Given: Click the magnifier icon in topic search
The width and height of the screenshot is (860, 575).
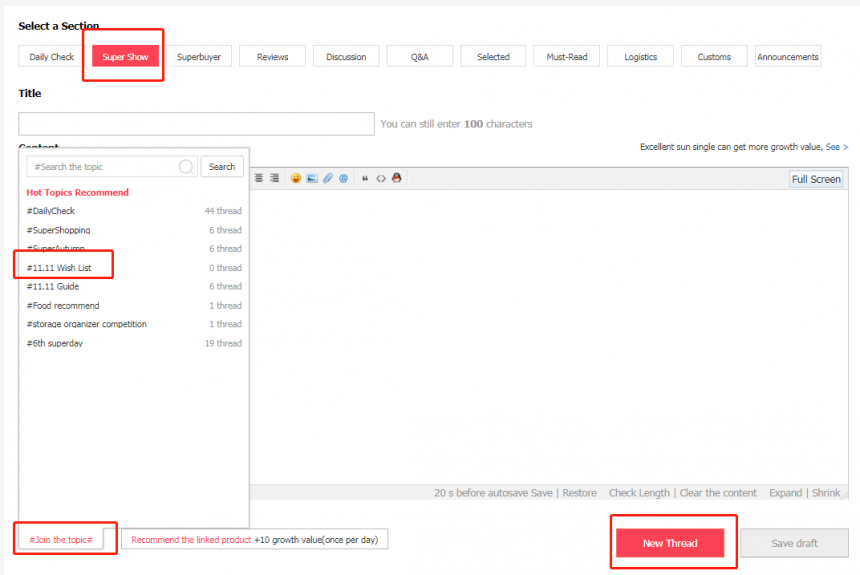Looking at the screenshot, I should click(x=186, y=167).
